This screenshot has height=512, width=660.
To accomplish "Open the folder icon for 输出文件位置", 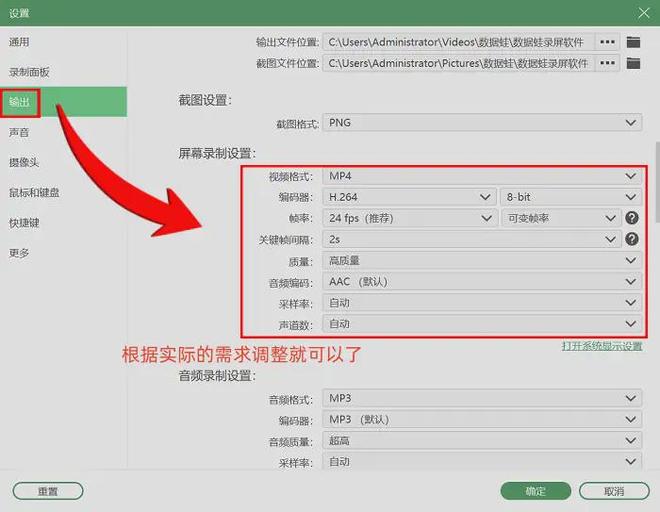I will point(633,42).
